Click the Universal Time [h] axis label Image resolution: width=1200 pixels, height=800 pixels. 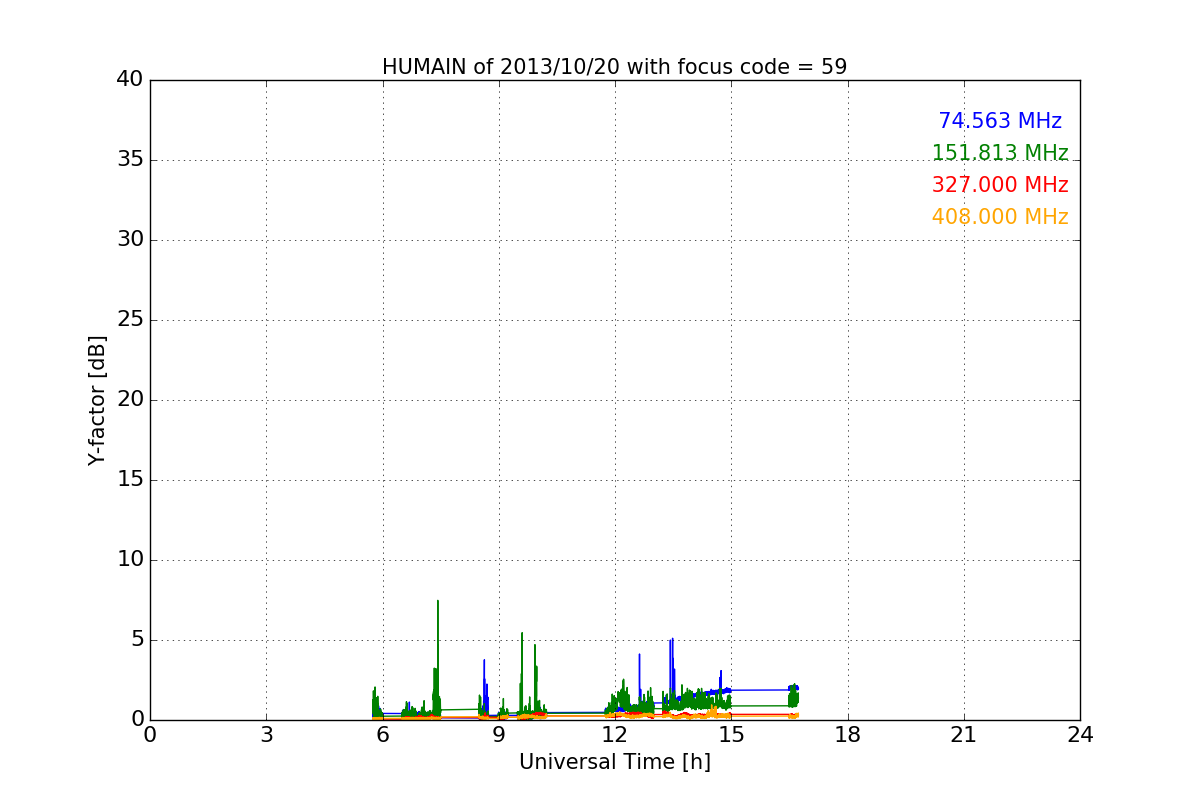point(614,763)
